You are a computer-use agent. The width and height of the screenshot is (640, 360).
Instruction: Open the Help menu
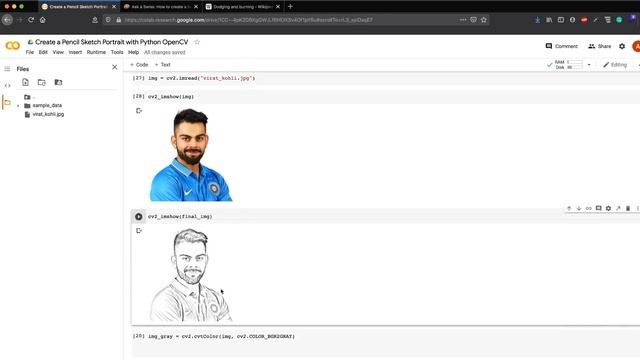click(x=133, y=52)
